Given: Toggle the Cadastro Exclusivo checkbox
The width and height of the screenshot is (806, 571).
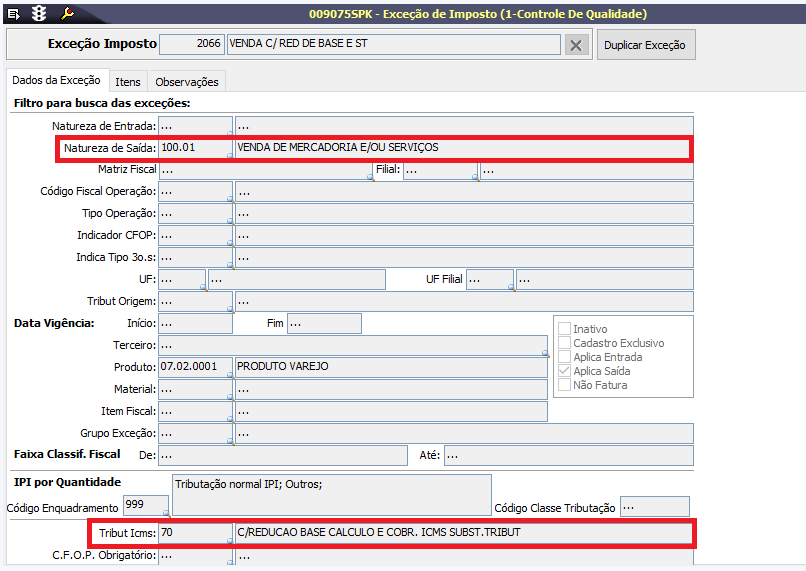Looking at the screenshot, I should pos(564,343).
